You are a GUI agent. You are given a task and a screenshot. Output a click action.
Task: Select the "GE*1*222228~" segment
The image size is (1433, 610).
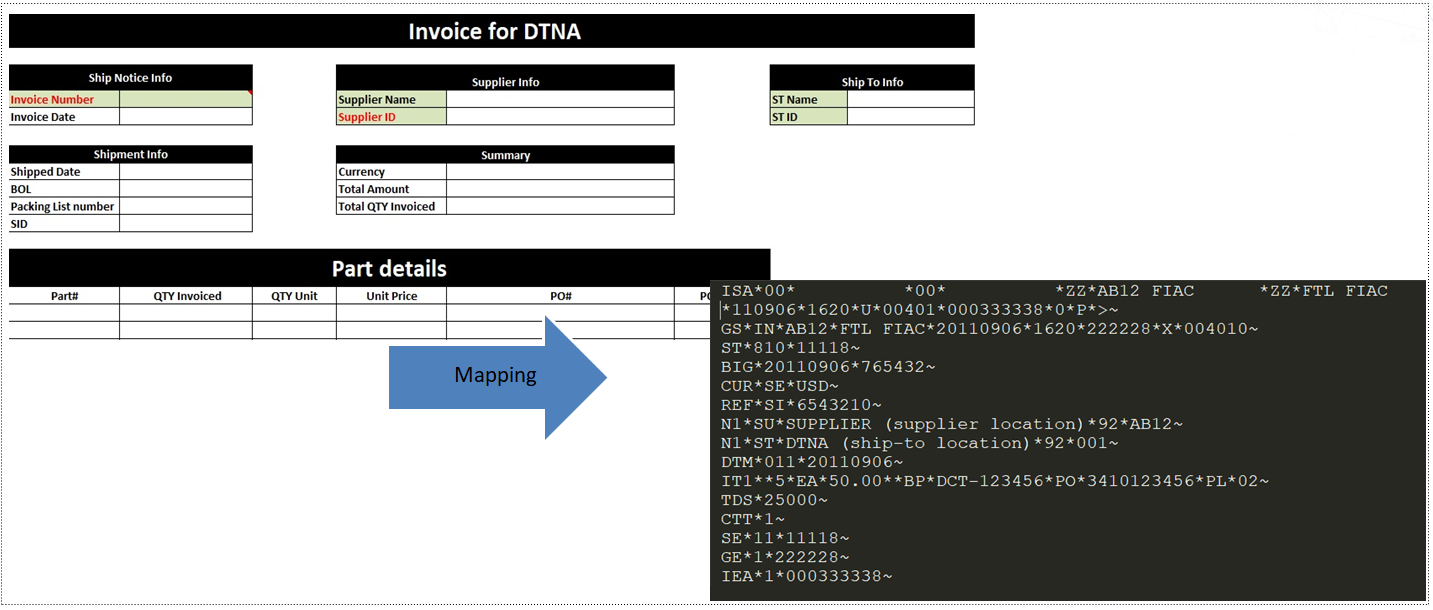point(785,557)
